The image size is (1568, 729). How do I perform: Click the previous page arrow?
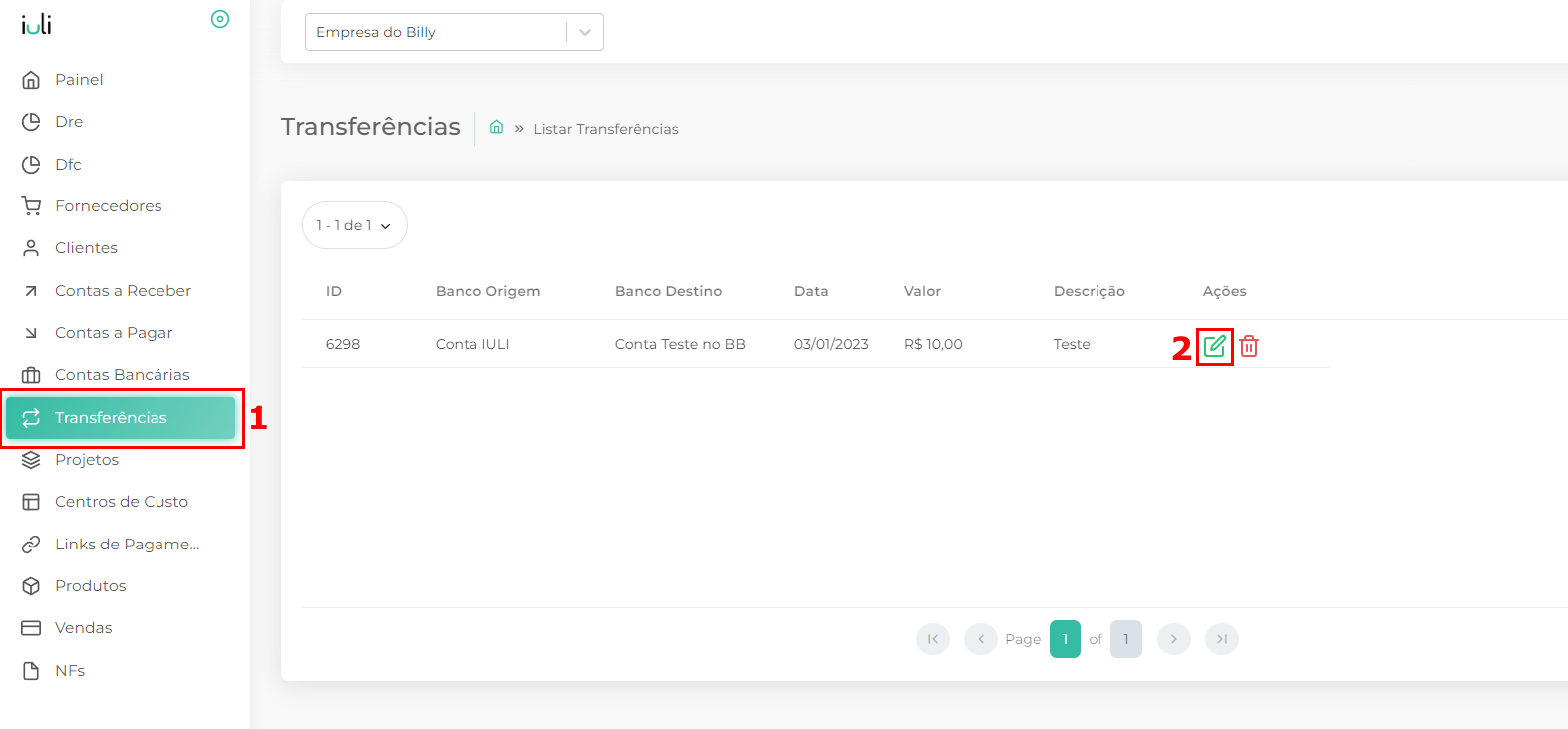[x=981, y=639]
